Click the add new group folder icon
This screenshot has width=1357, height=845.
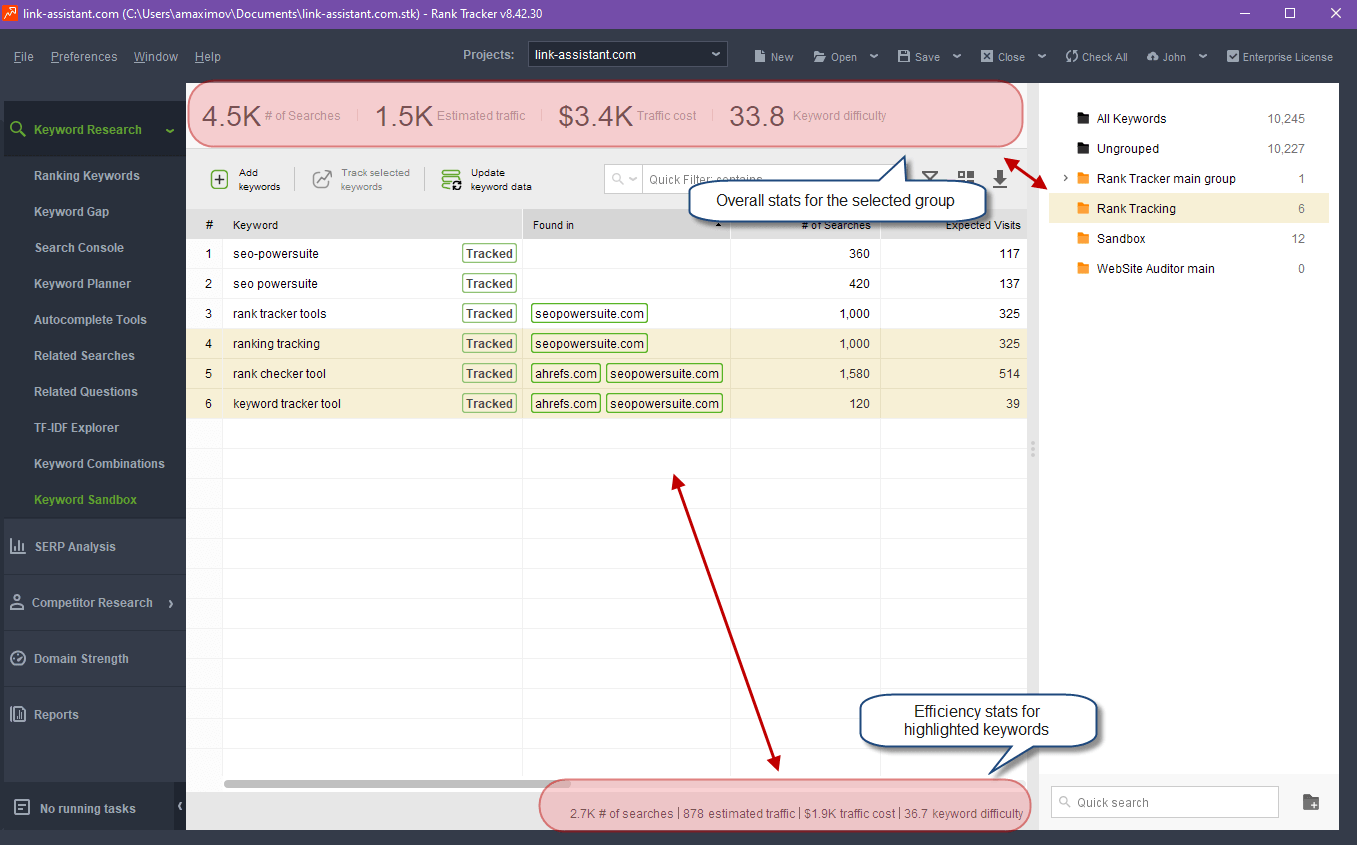point(1311,802)
